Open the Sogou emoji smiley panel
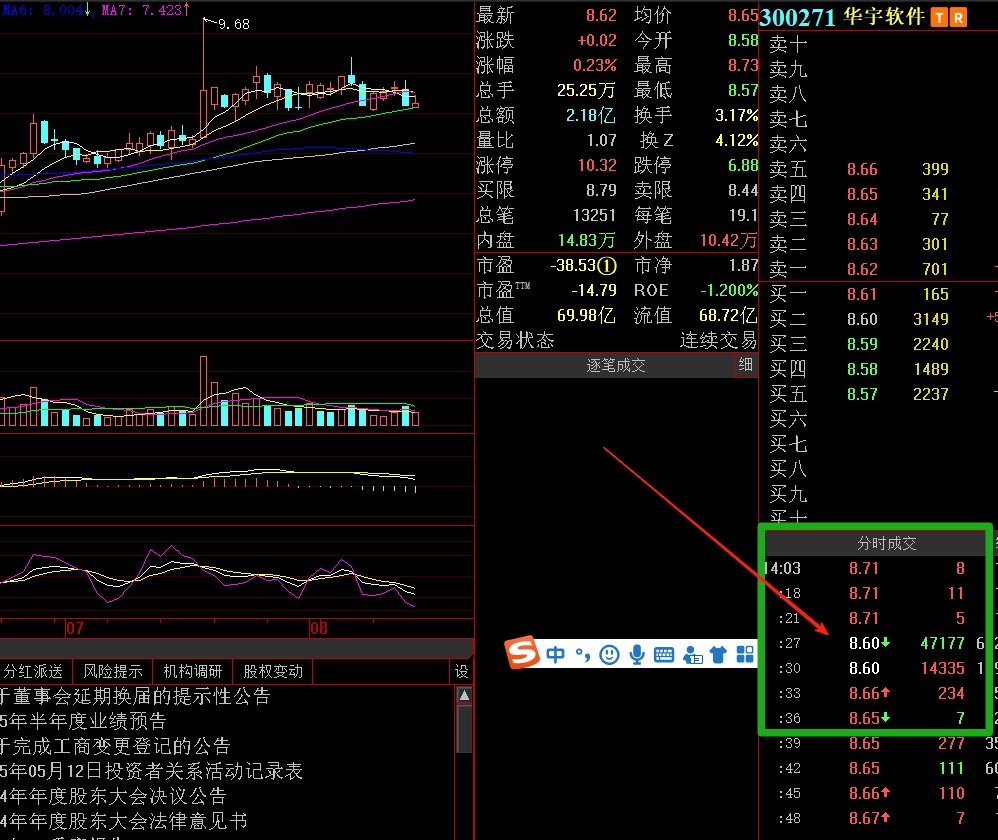The height and width of the screenshot is (840, 998). 609,654
